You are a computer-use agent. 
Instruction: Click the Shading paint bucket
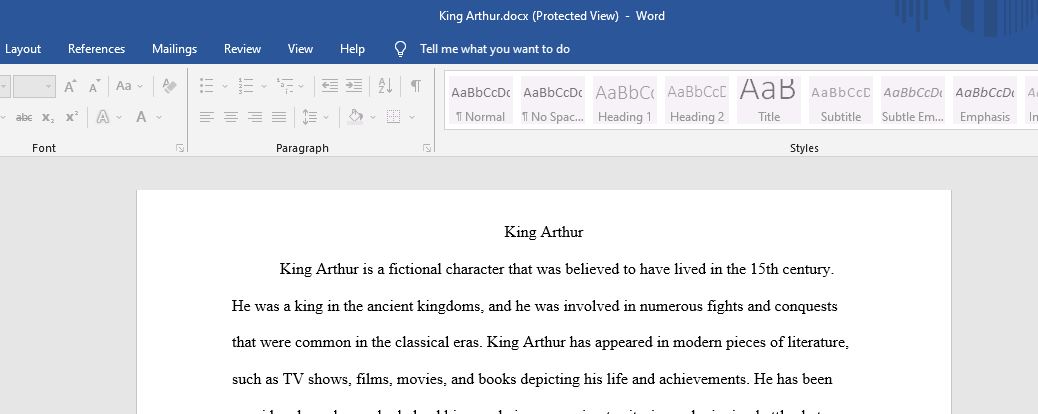pos(355,117)
